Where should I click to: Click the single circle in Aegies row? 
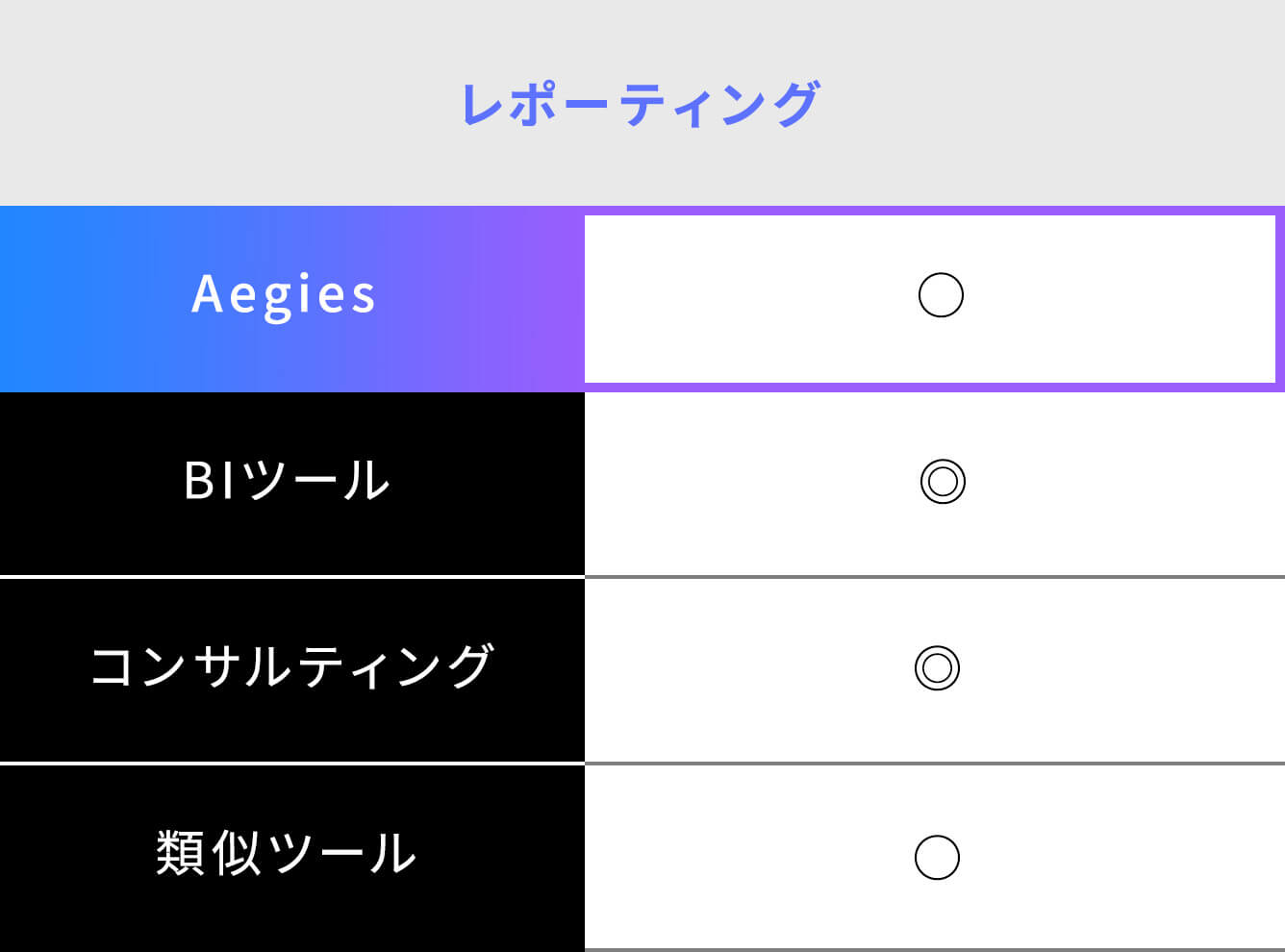point(941,295)
